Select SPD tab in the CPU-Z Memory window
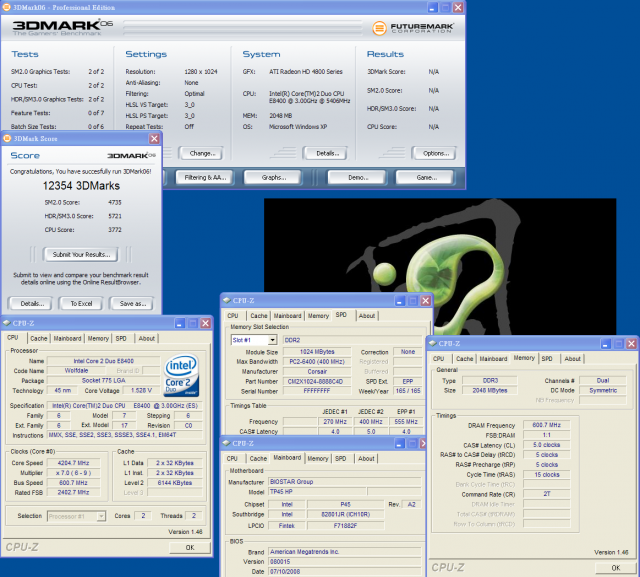This screenshot has height=577, width=640. (x=547, y=359)
